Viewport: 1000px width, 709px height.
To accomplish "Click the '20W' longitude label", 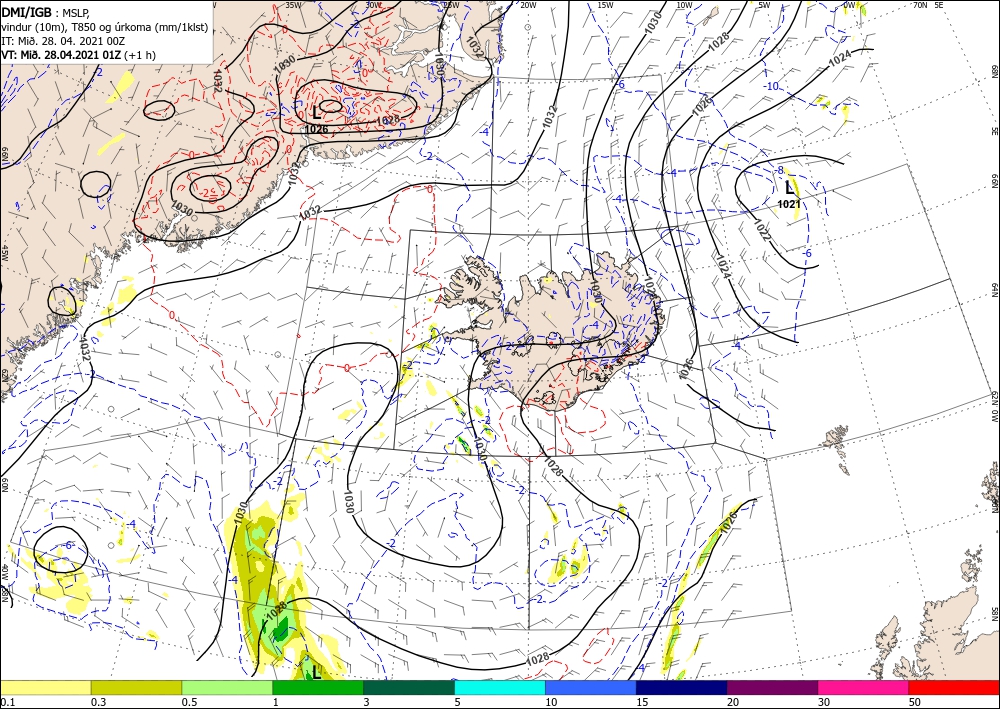I will pyautogui.click(x=528, y=4).
